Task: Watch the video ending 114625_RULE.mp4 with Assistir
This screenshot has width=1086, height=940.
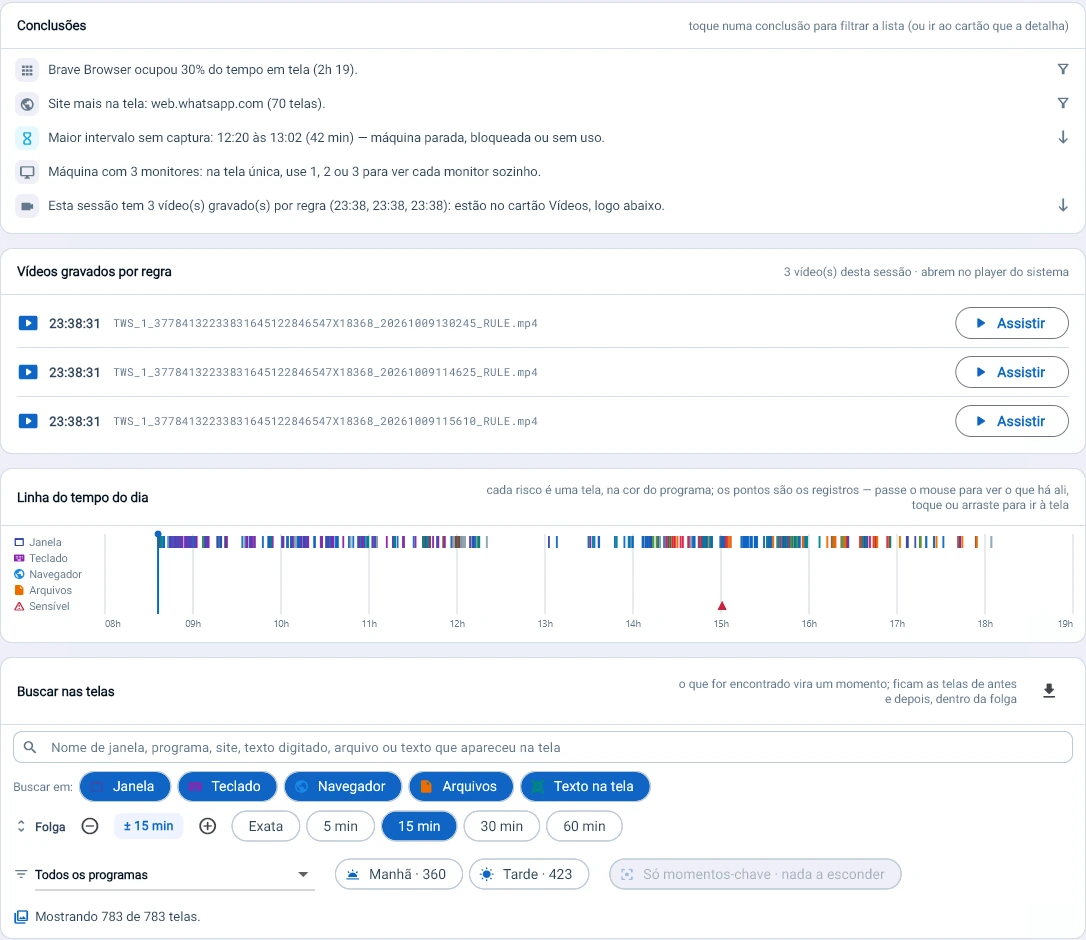Action: (1011, 373)
